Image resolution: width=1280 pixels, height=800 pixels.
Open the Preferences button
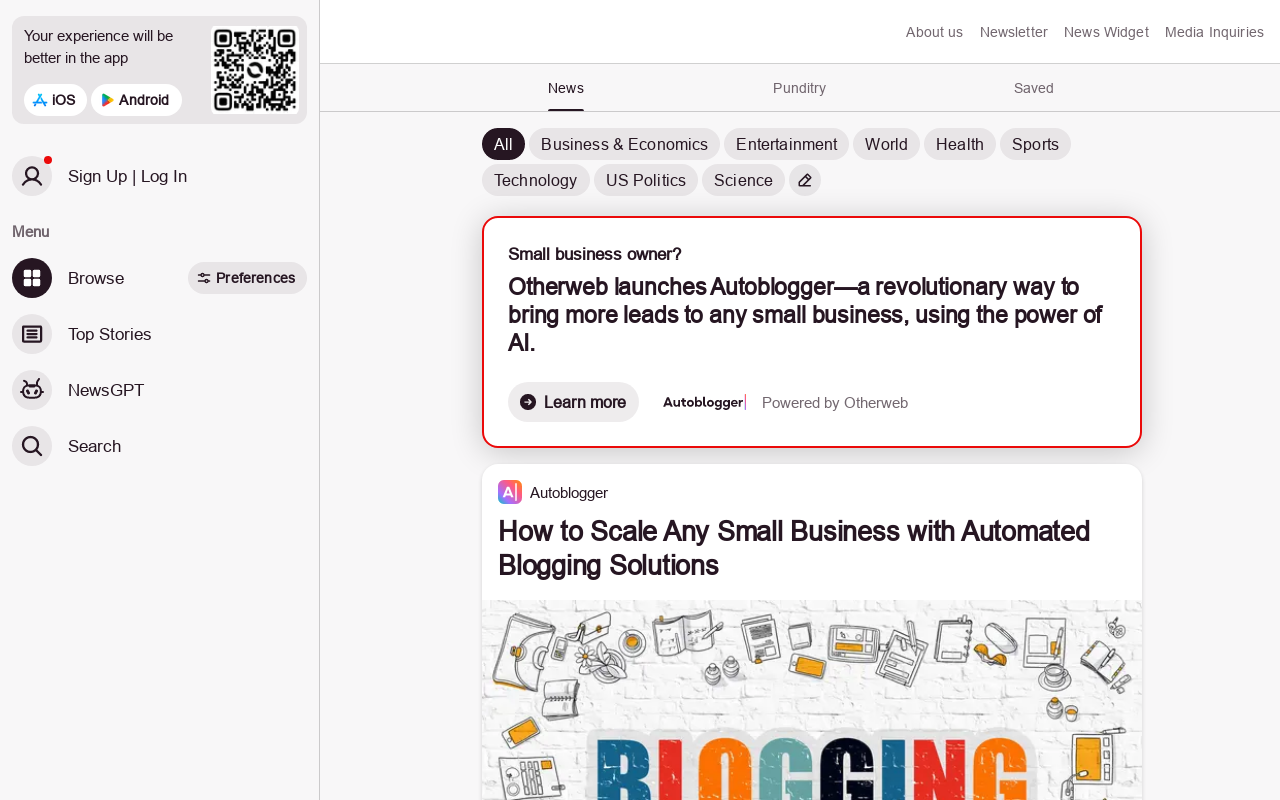tap(247, 278)
